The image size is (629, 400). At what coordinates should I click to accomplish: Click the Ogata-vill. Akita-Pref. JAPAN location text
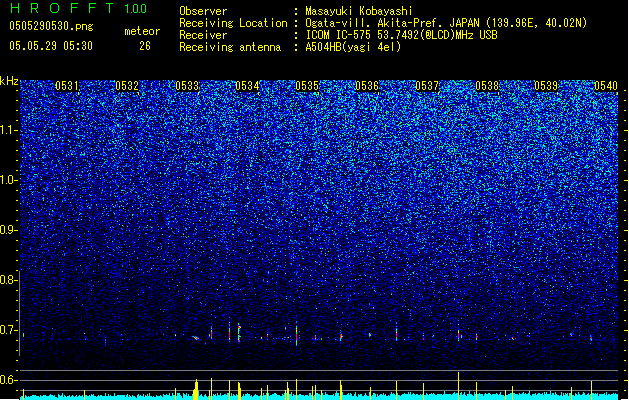[x=446, y=23]
